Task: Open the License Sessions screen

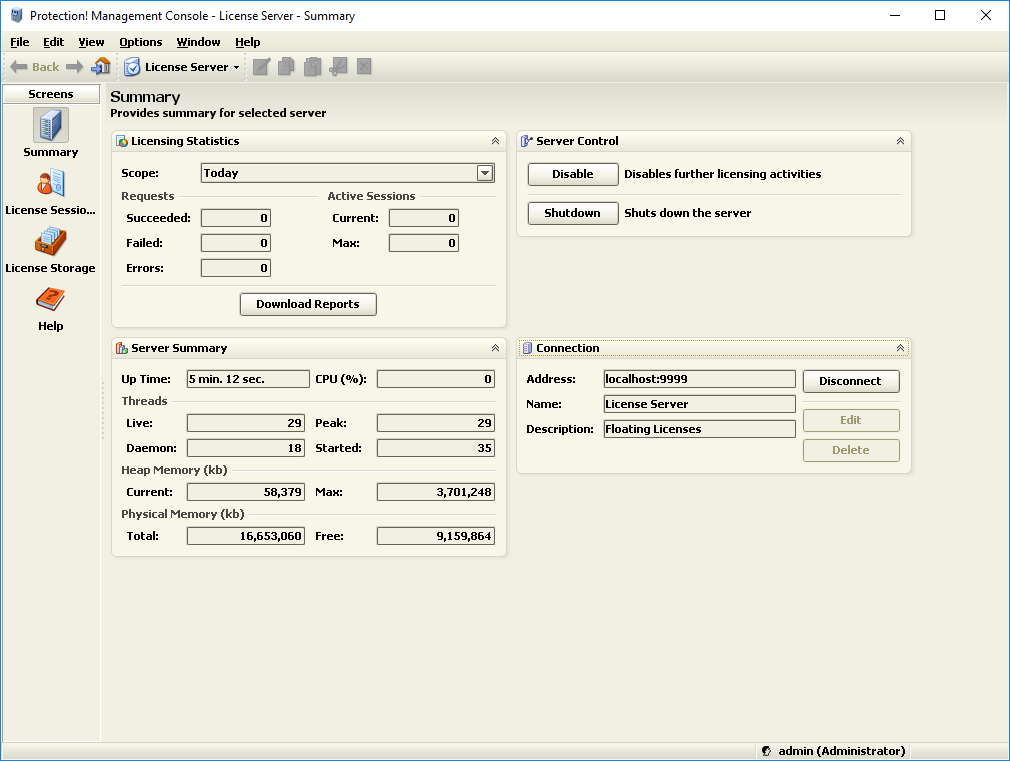Action: click(x=50, y=190)
